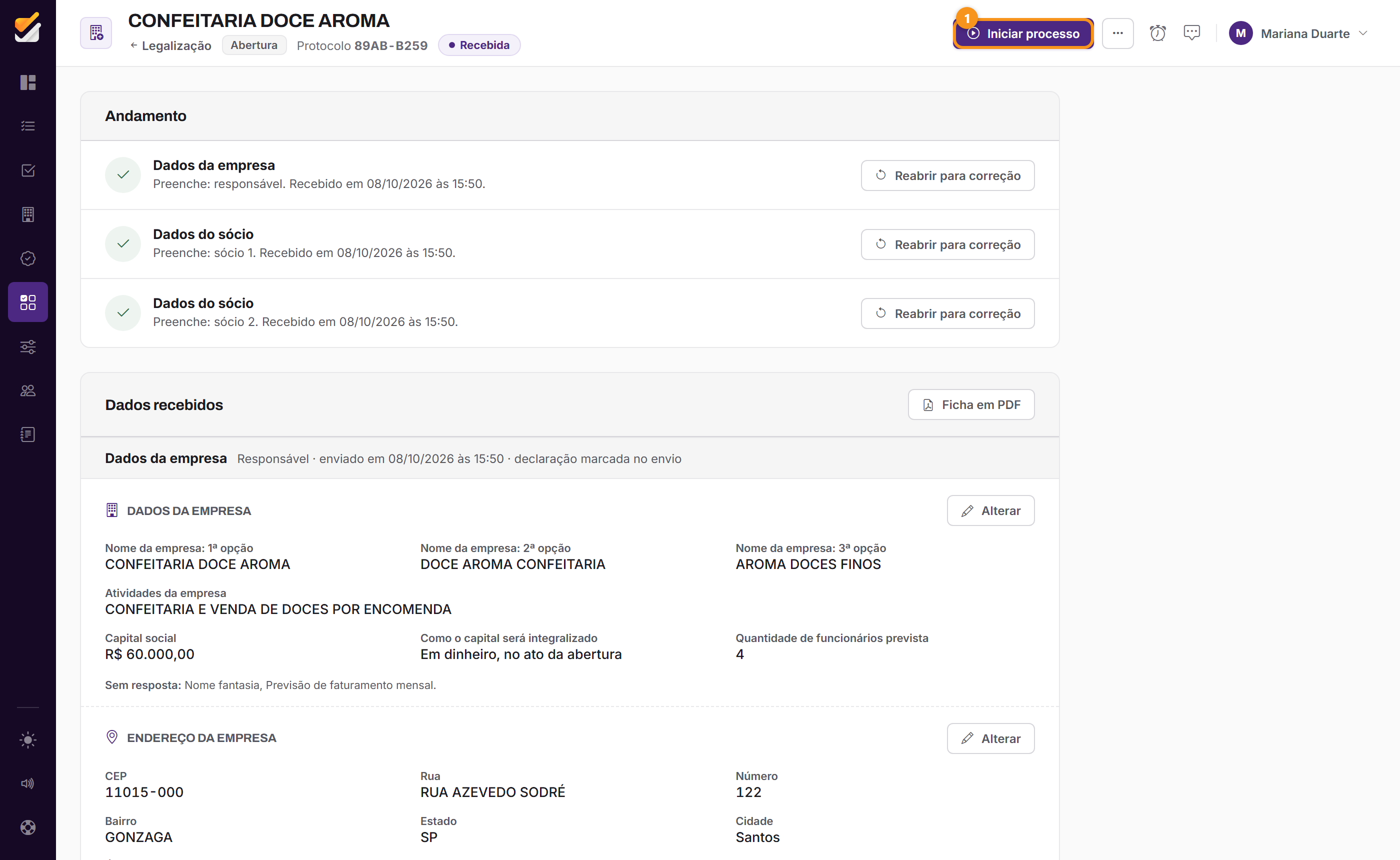Click the RUA AZEVEDO SODRÉ street value
Image resolution: width=1400 pixels, height=860 pixels.
click(492, 792)
